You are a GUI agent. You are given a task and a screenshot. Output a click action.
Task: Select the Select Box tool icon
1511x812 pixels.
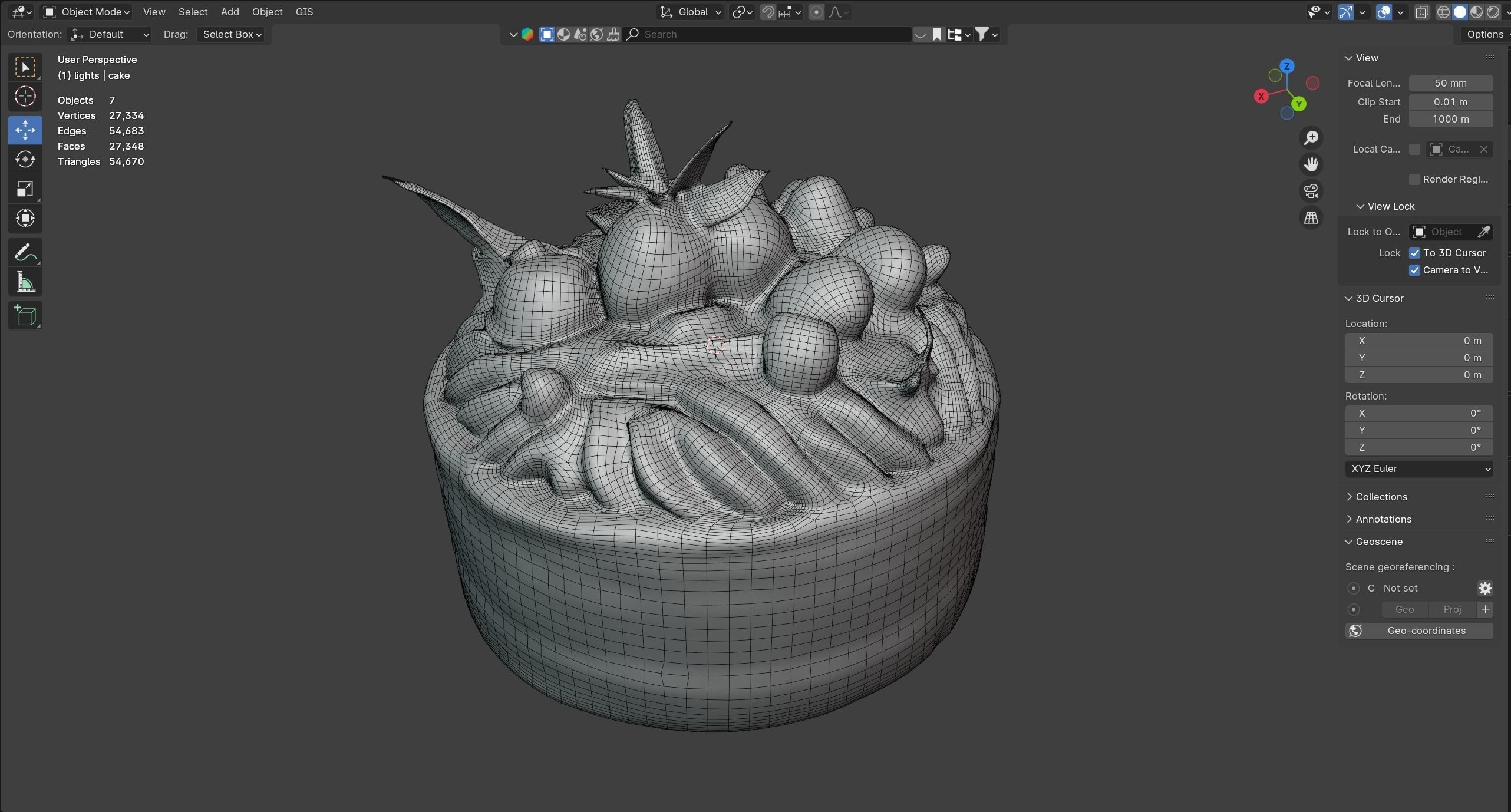coord(25,67)
